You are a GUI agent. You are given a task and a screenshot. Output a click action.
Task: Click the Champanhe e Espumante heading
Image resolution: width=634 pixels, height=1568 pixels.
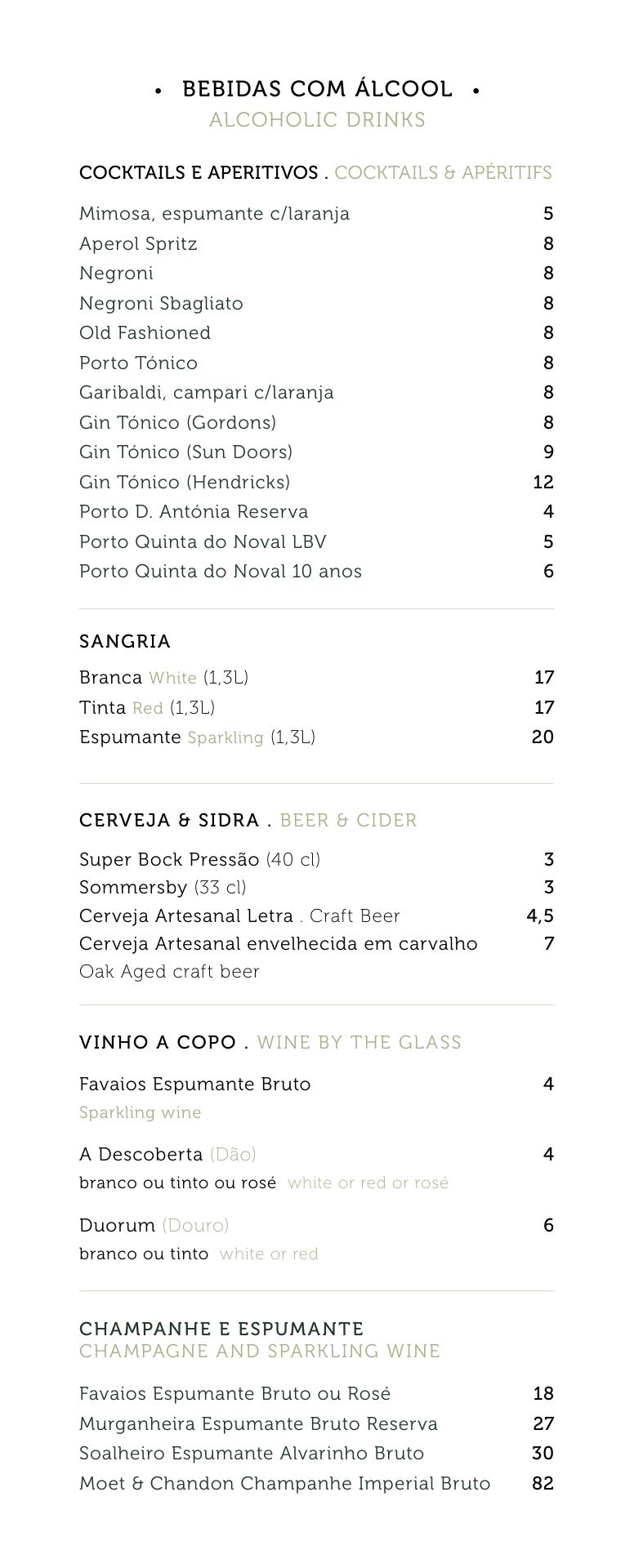click(221, 1329)
